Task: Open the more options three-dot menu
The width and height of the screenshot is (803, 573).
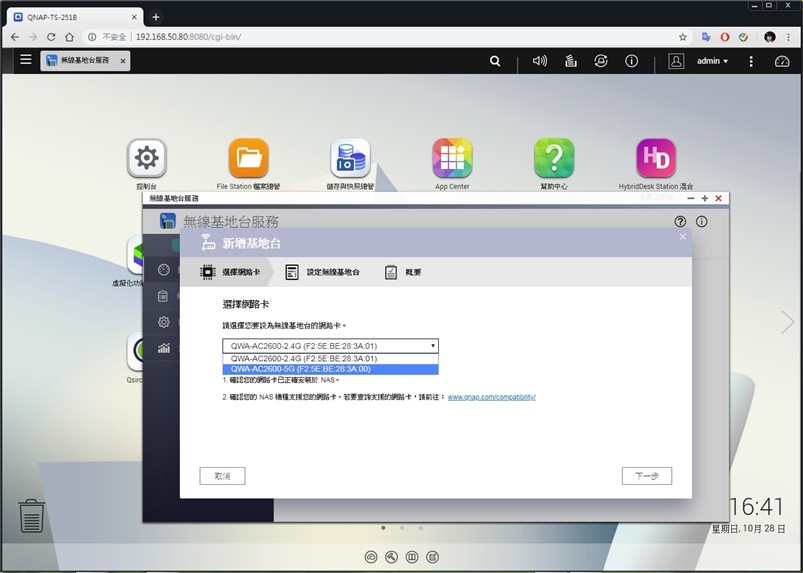Action: click(751, 61)
